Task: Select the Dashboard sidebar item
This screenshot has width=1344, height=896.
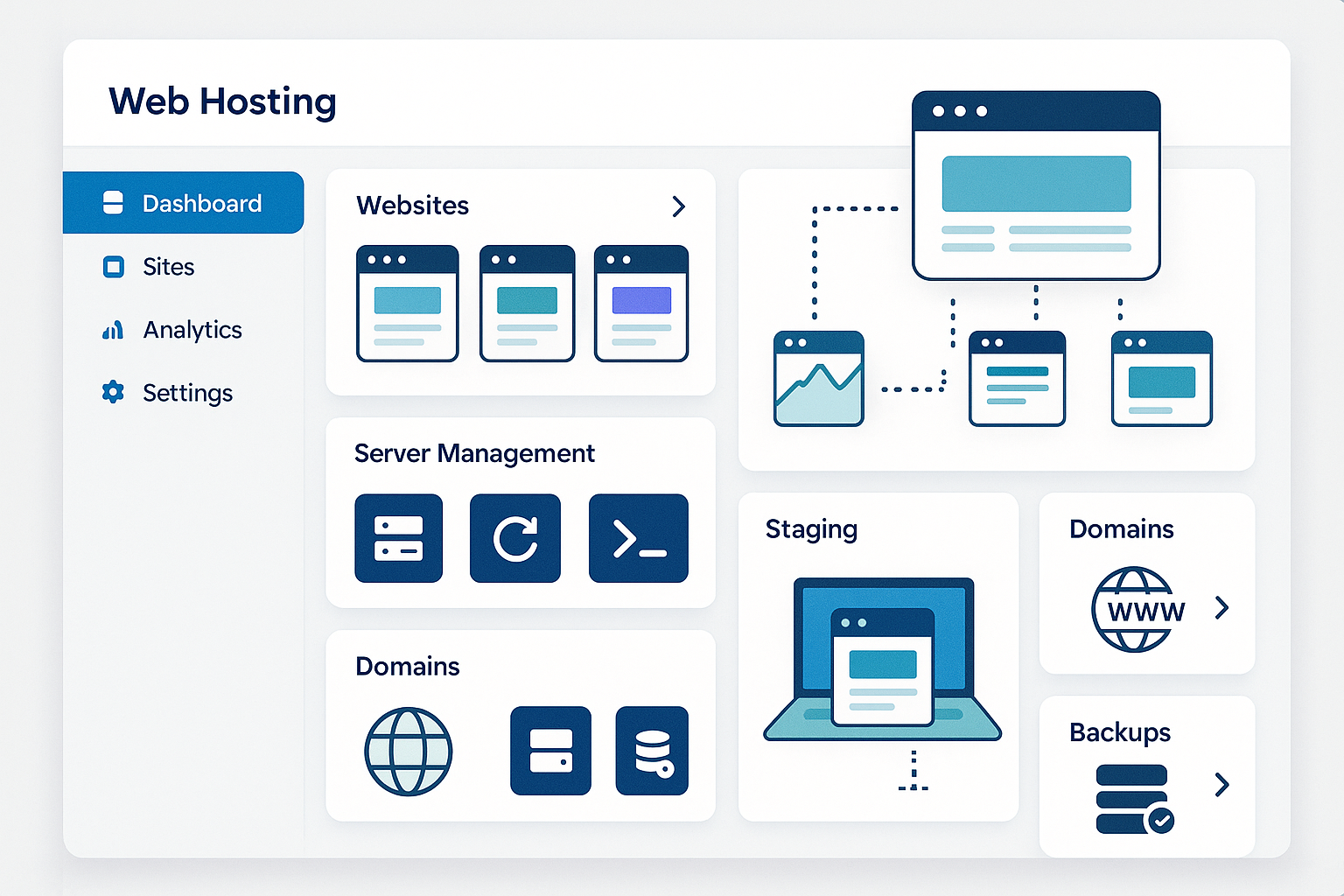Action: pyautogui.click(x=184, y=203)
